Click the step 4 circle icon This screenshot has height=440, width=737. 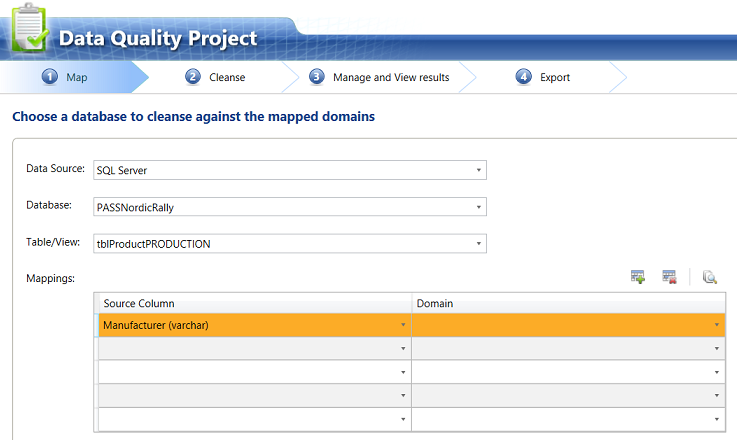pos(523,77)
